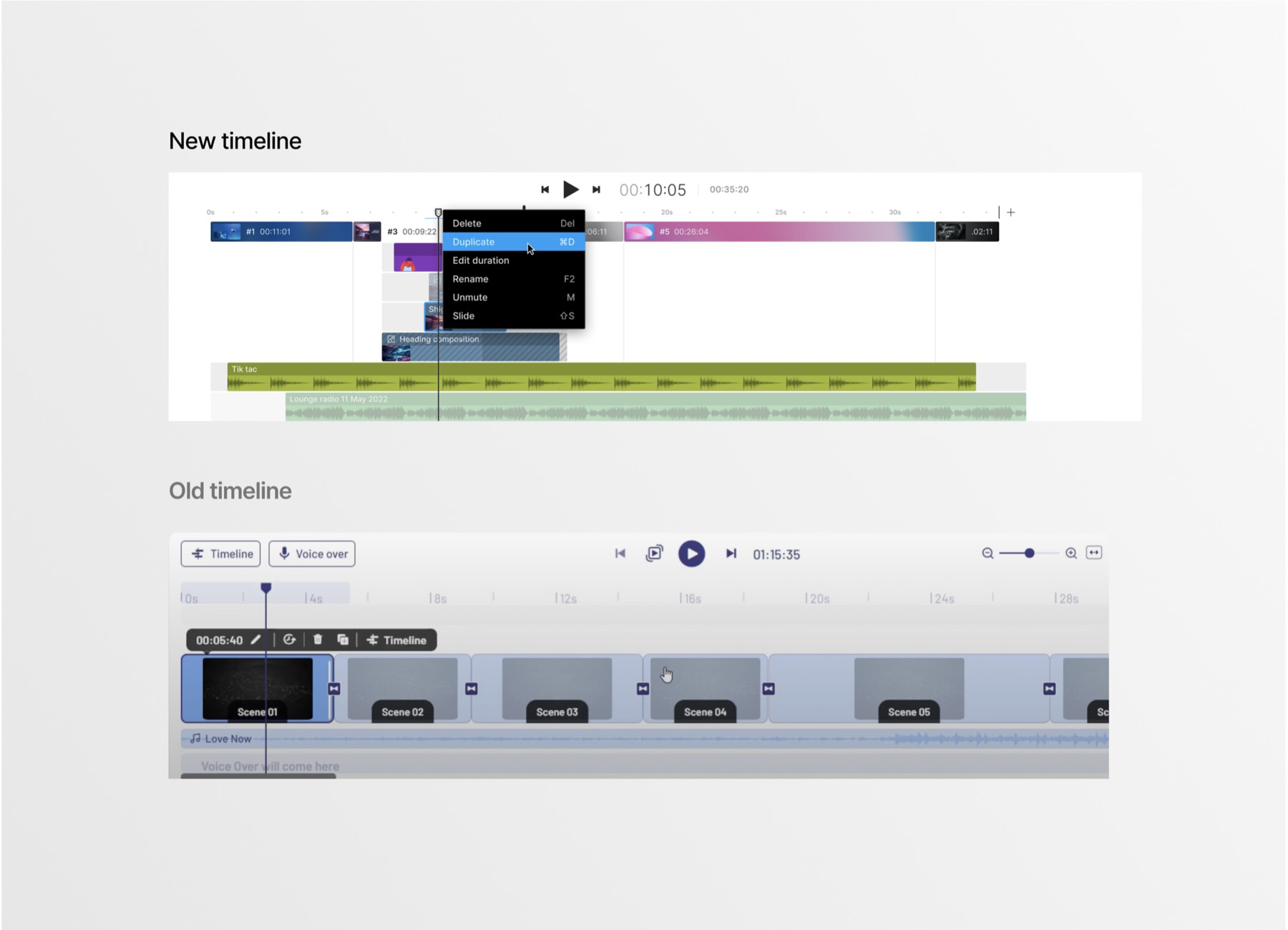The width and height of the screenshot is (1288, 930).
Task: Click the 12s mark on old timeline ruler
Action: (567, 599)
